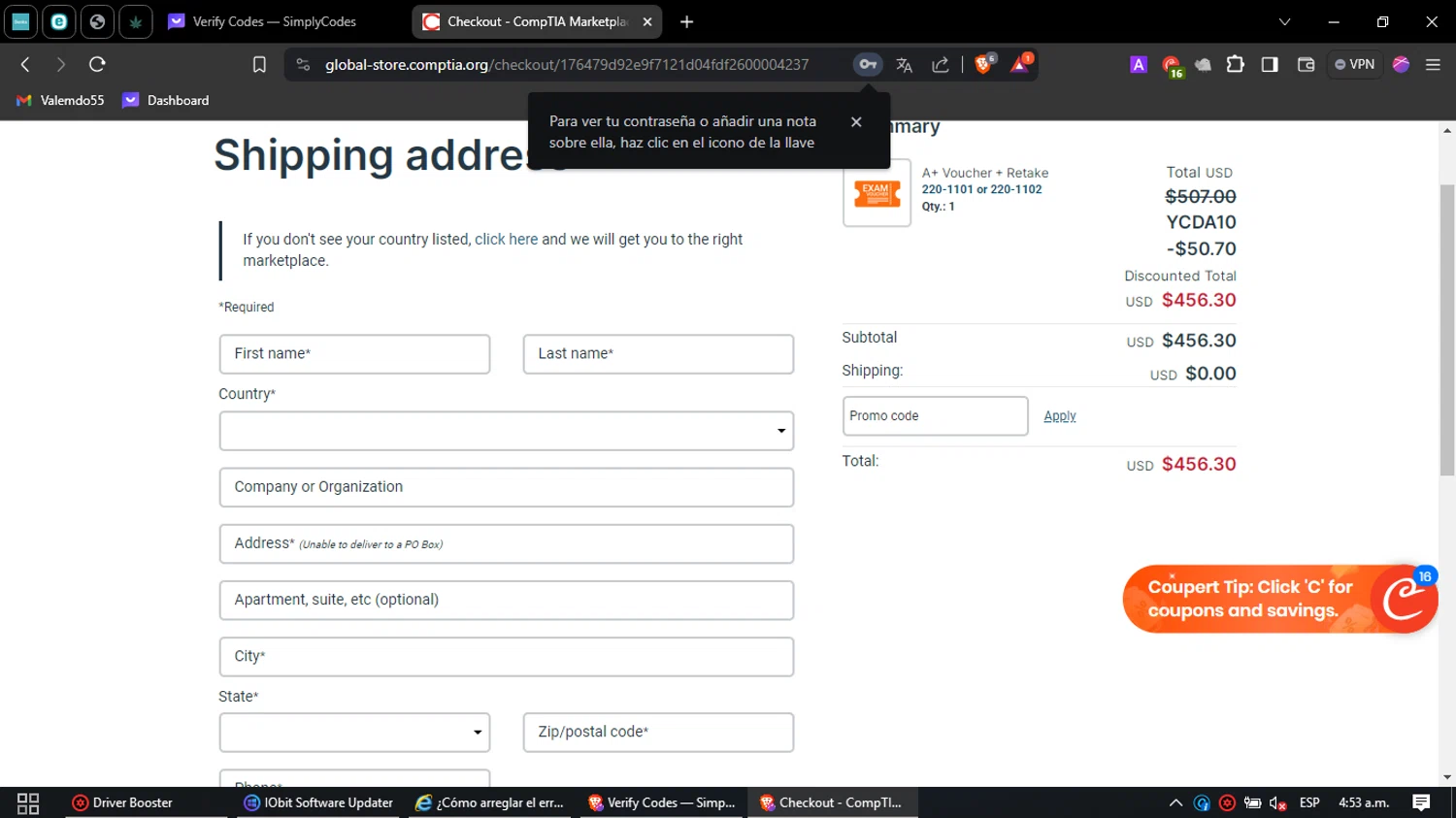Viewport: 1456px width, 818px height.
Task: Switch to Verify Codes taskbar window
Action: 662,802
